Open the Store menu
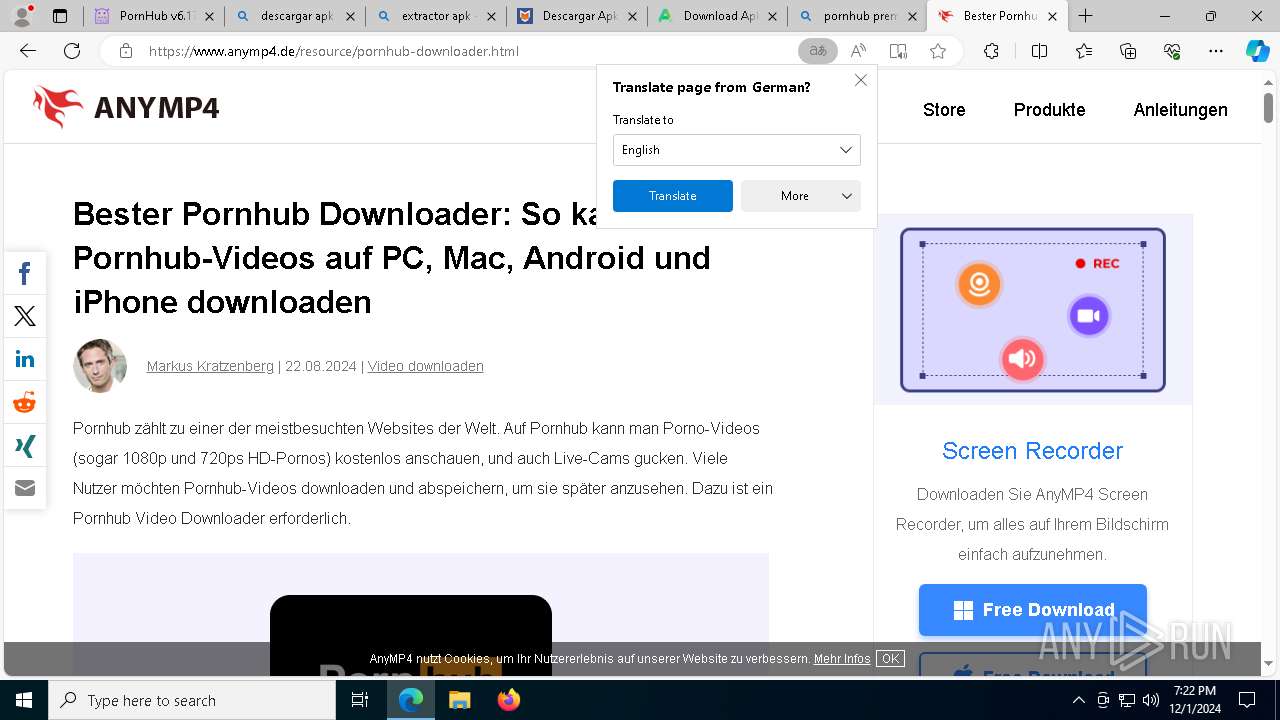1280x720 pixels. point(944,110)
